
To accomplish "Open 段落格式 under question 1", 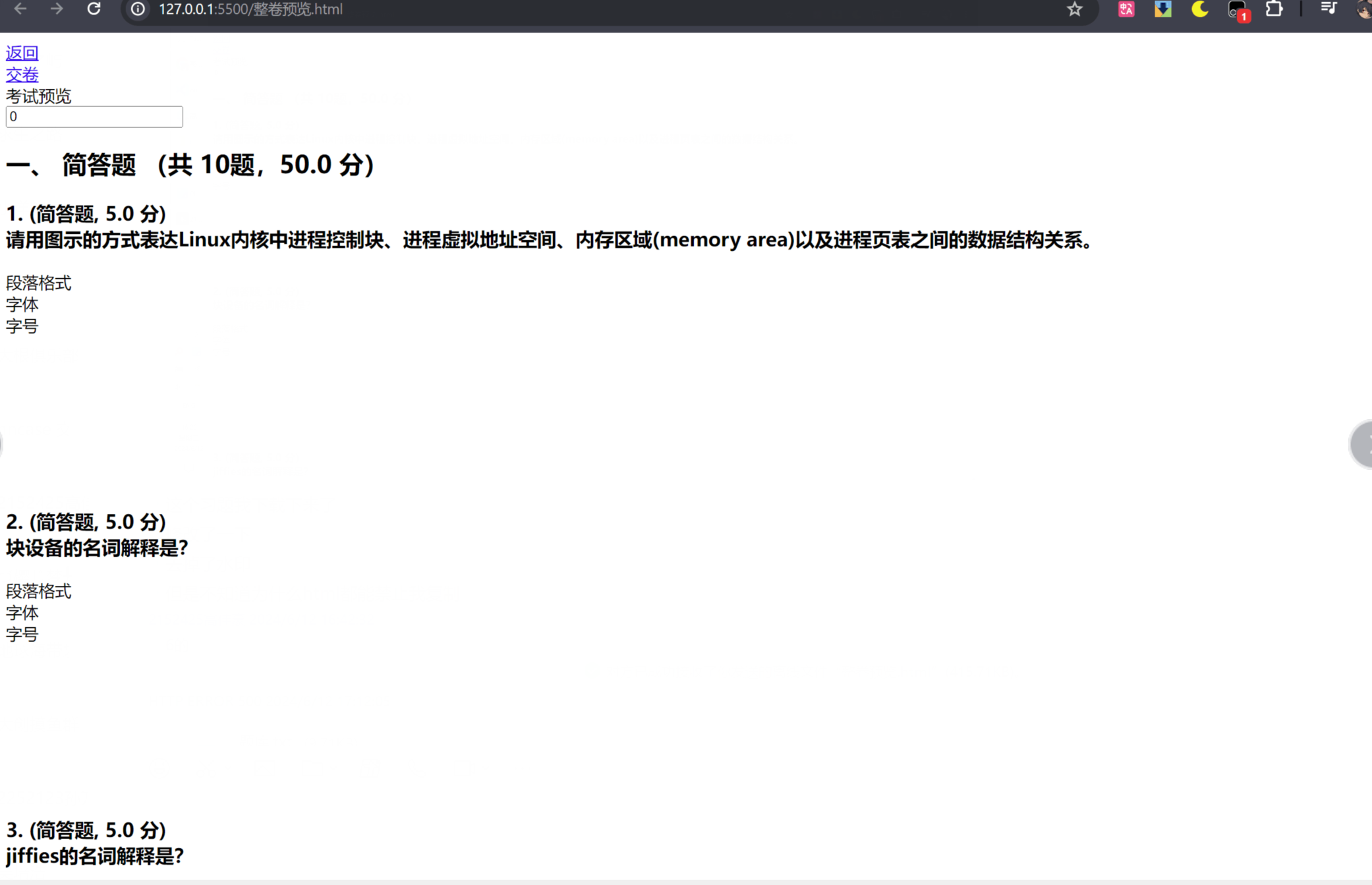I will [x=38, y=283].
